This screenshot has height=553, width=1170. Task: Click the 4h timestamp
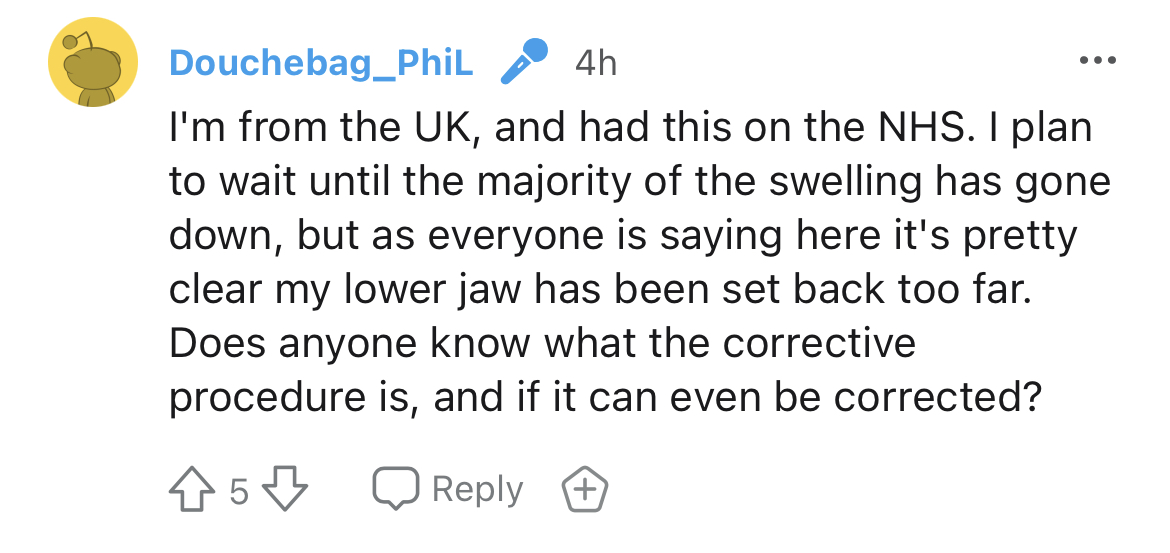coord(596,63)
